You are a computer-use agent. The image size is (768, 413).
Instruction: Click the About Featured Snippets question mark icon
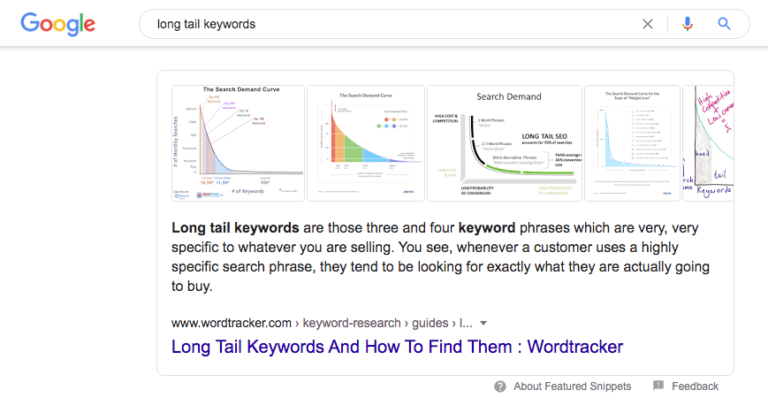click(x=500, y=387)
